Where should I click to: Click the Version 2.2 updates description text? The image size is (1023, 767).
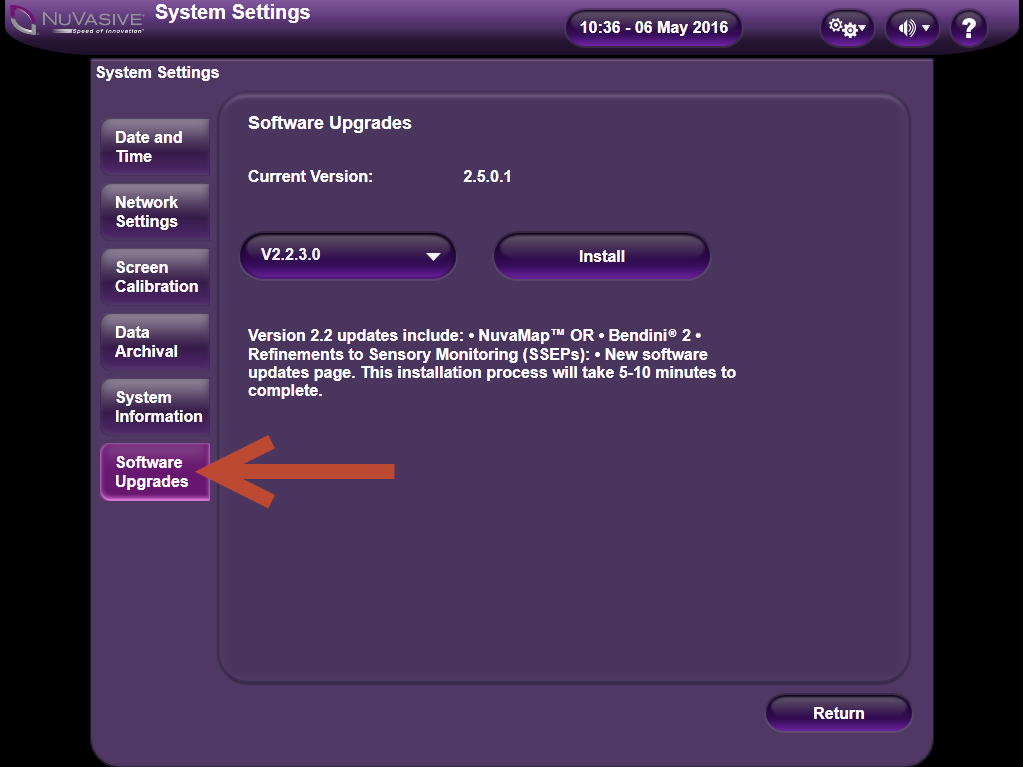pos(492,363)
